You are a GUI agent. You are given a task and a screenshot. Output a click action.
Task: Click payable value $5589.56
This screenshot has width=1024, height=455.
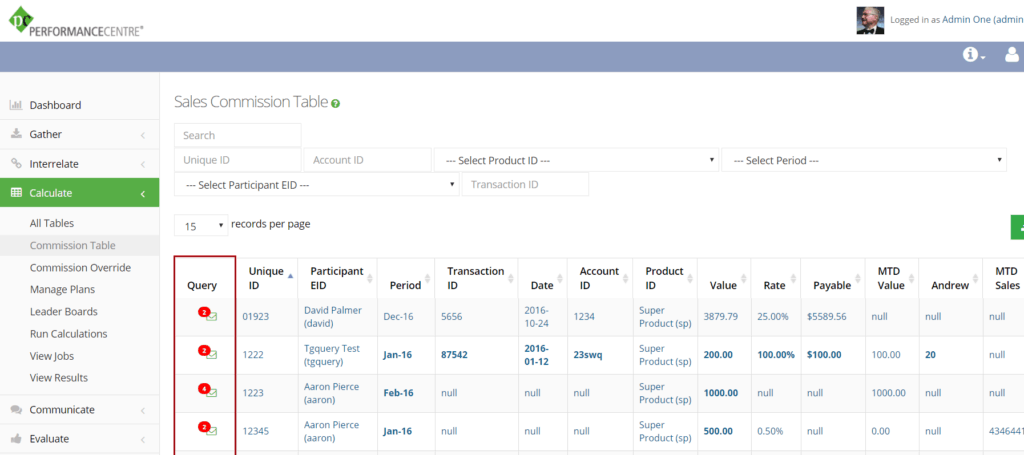pos(826,317)
